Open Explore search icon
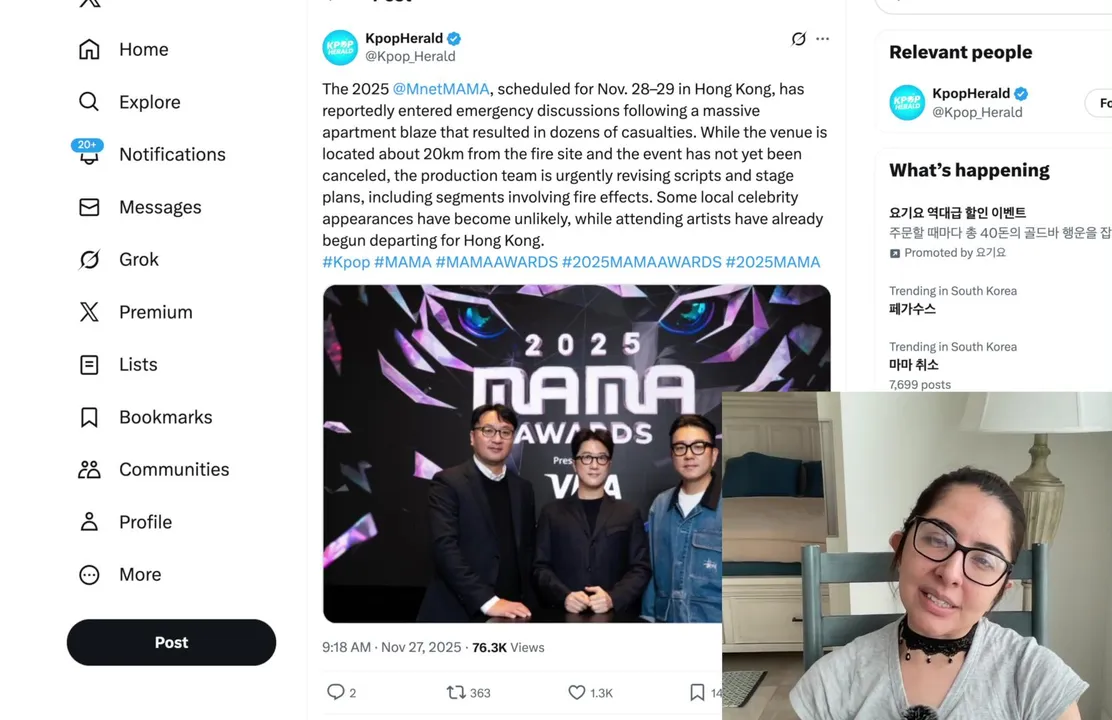Image resolution: width=1112 pixels, height=720 pixels. [89, 102]
